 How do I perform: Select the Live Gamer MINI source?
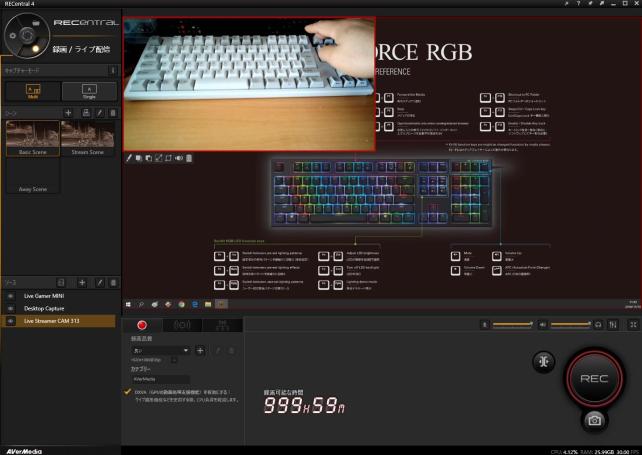pos(59,296)
